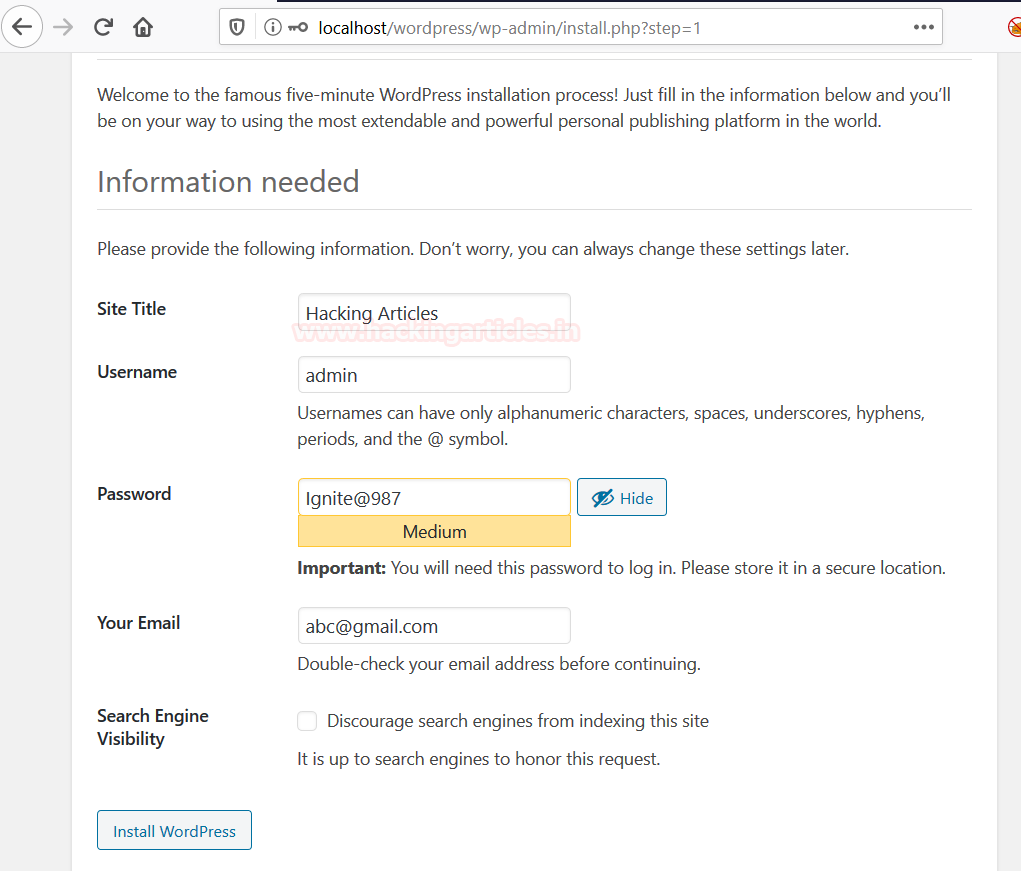Click the browser forward arrow

point(63,27)
